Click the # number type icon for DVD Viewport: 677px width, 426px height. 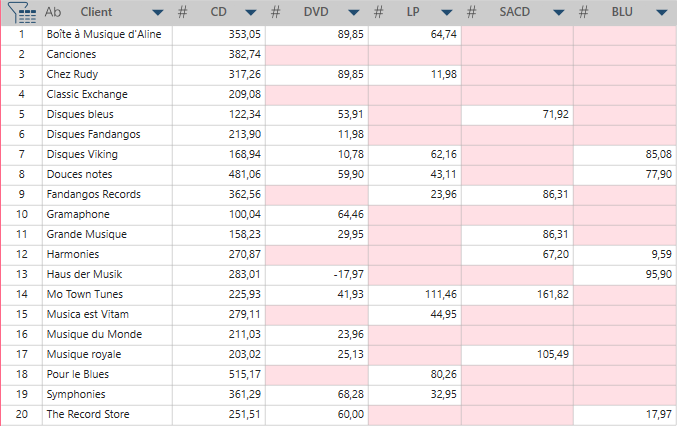tap(277, 13)
